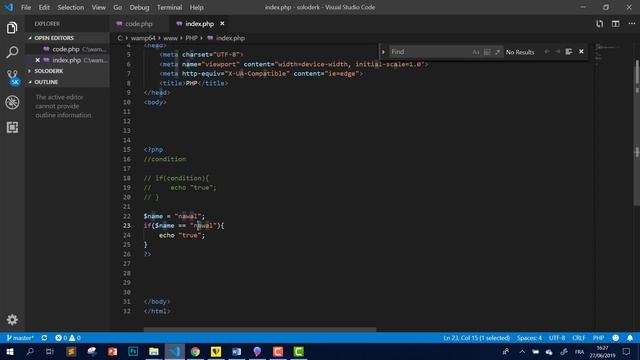The width and height of the screenshot is (640, 360).
Task: Expand Replace mode in Find widget
Action: pyautogui.click(x=383, y=52)
